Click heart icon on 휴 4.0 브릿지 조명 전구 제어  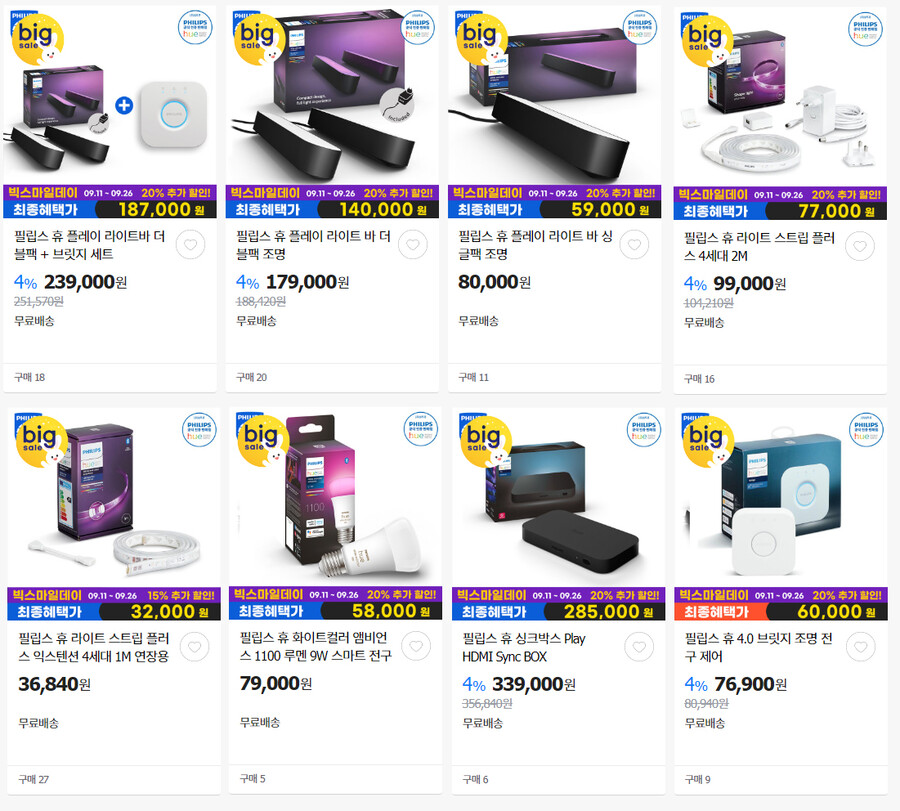tap(861, 647)
